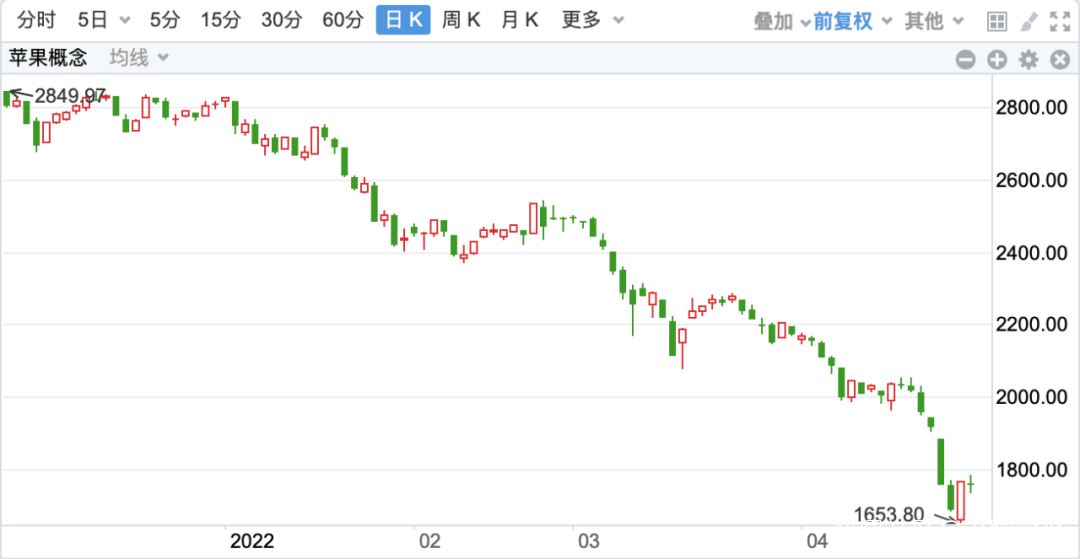1080x559 pixels.
Task: Enter fullscreen chart mode
Action: pos(1061,21)
